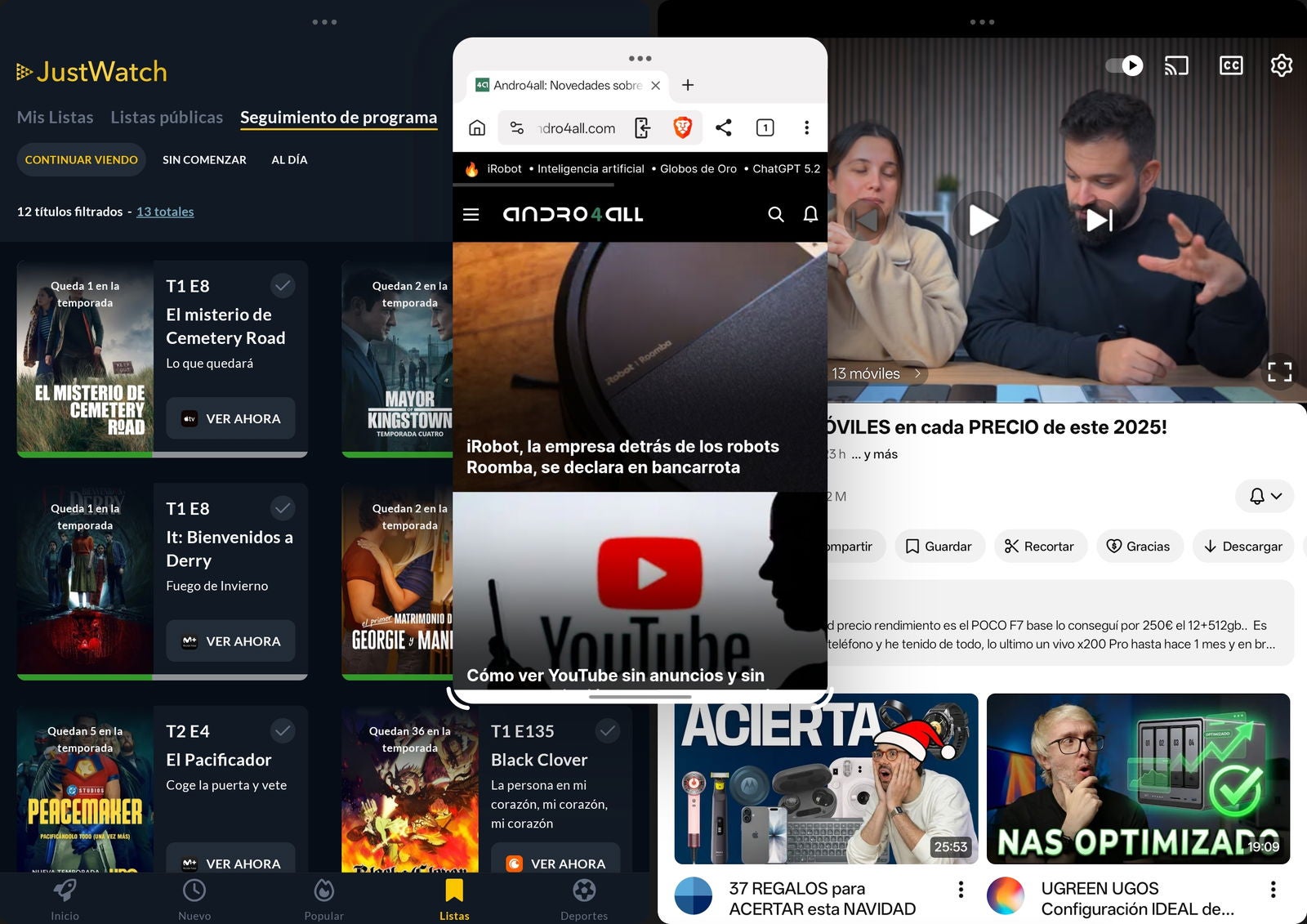Open the YouTube settings gear

pyautogui.click(x=1281, y=65)
